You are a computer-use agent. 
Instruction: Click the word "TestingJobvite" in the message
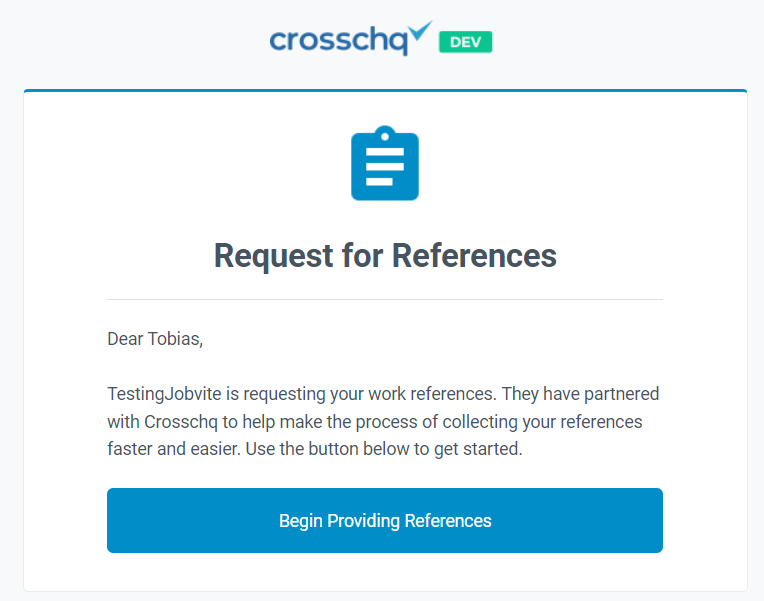[160, 393]
